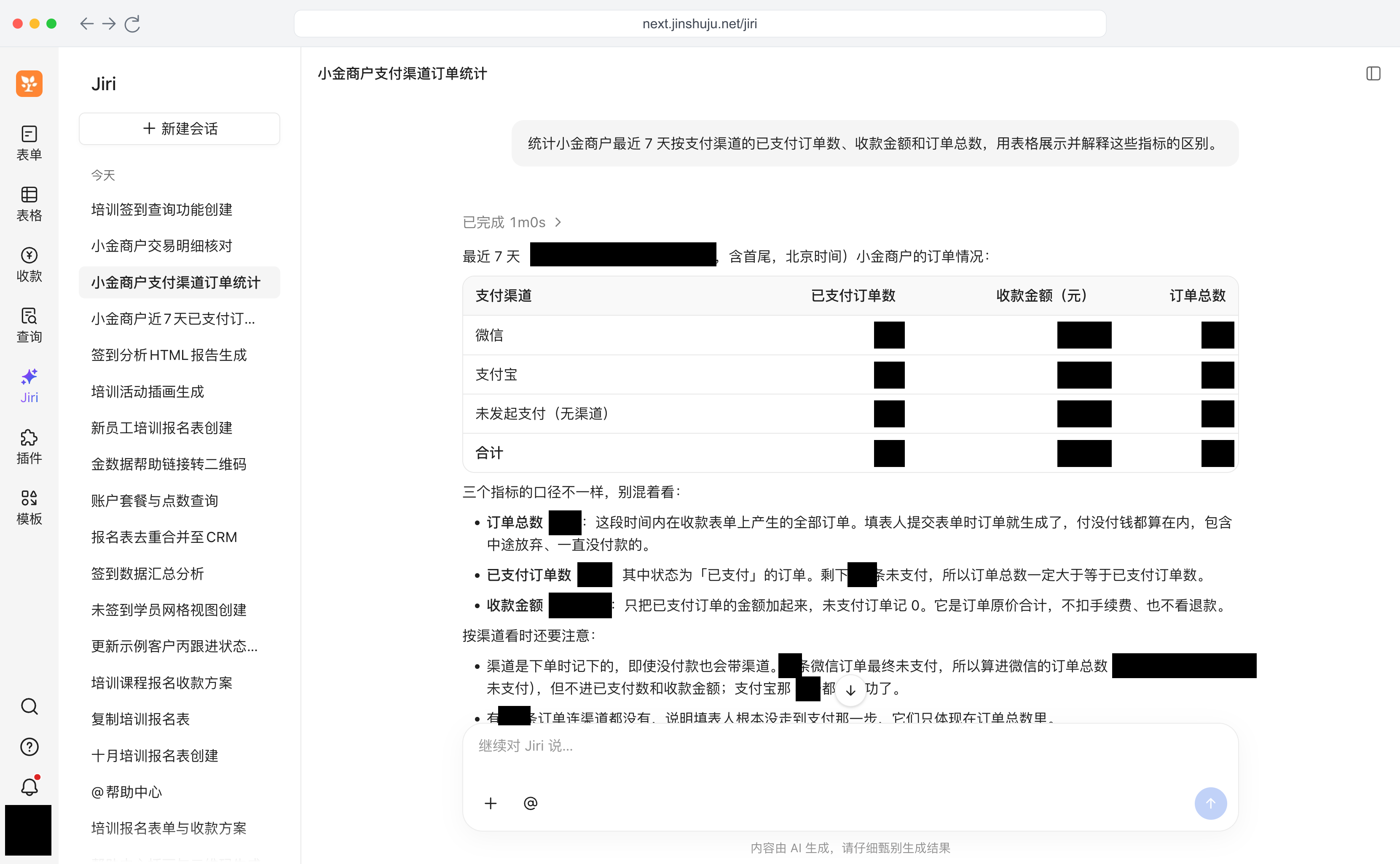Open conversation 金数据帮助链接转二维码
This screenshot has height=864, width=1400.
pyautogui.click(x=180, y=464)
